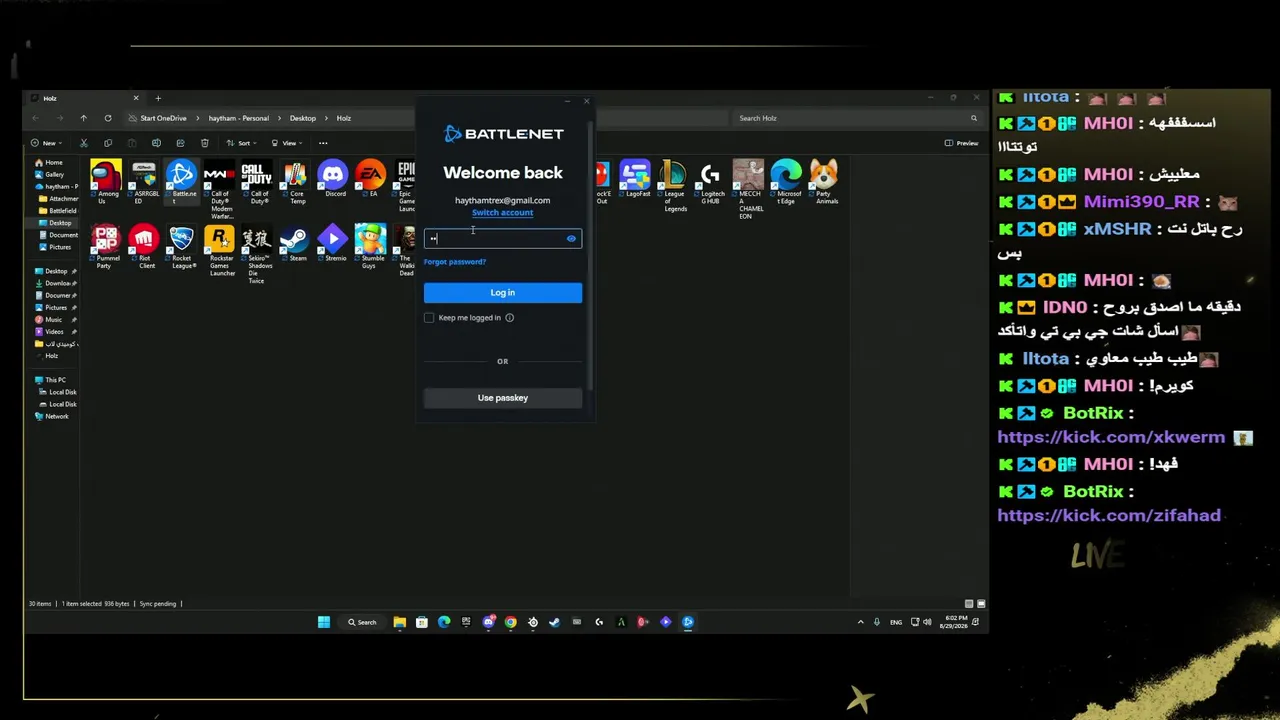The image size is (1280, 720).
Task: Click the taskbar Search box
Action: coord(362,622)
